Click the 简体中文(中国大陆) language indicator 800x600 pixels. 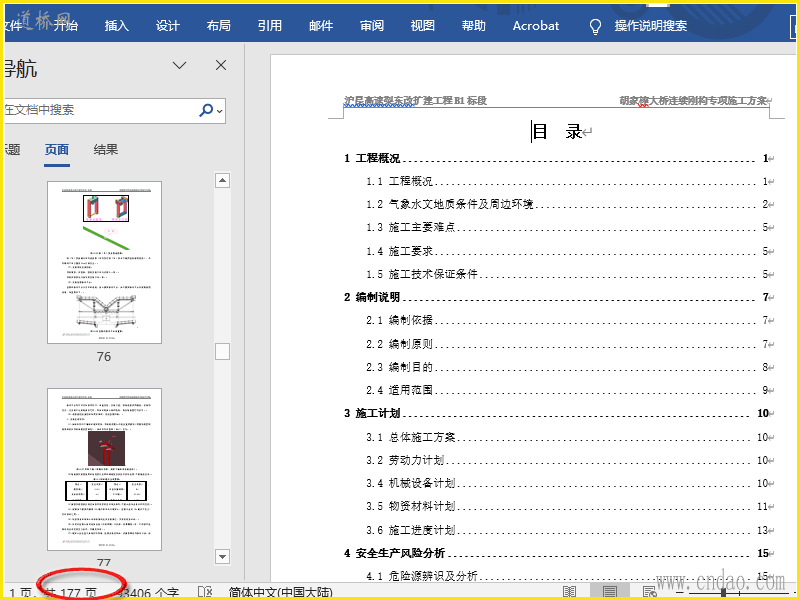281,593
